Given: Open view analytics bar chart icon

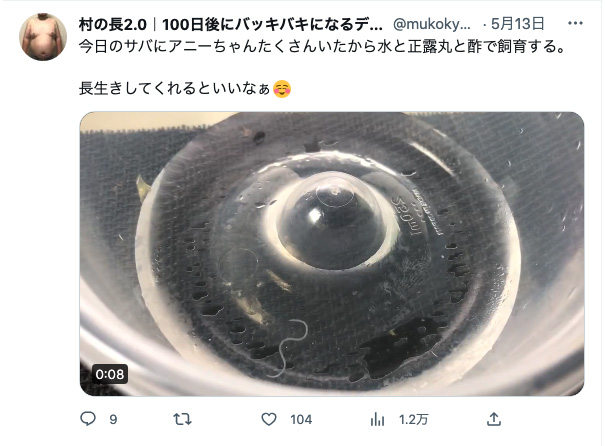Looking at the screenshot, I should [x=377, y=419].
